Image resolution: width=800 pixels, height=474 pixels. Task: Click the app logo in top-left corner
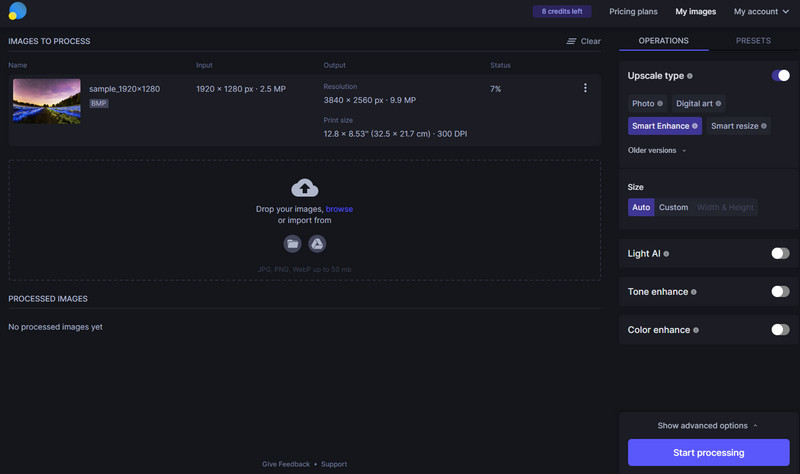[17, 12]
